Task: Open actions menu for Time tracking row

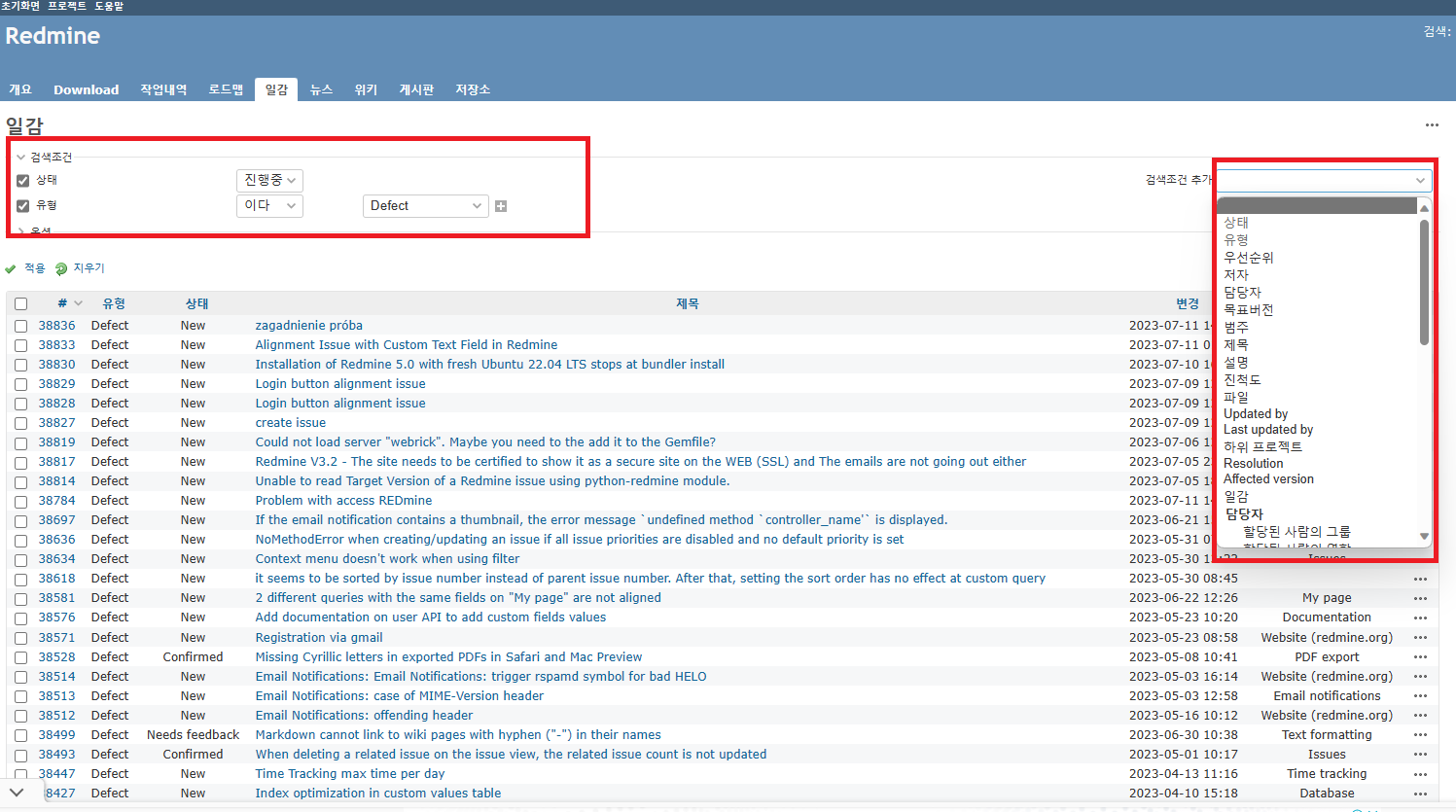Action: (x=1421, y=774)
